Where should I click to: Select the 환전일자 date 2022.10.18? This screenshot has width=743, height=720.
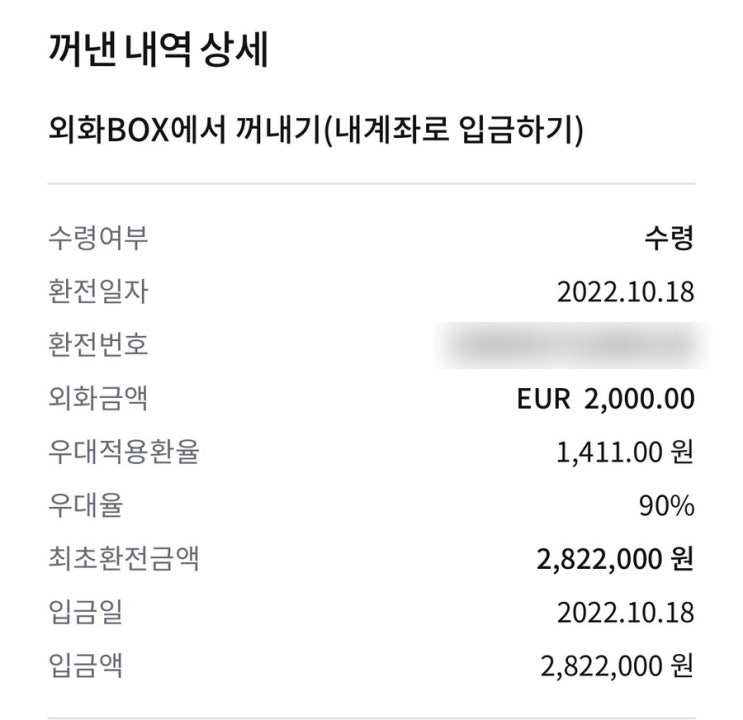625,292
